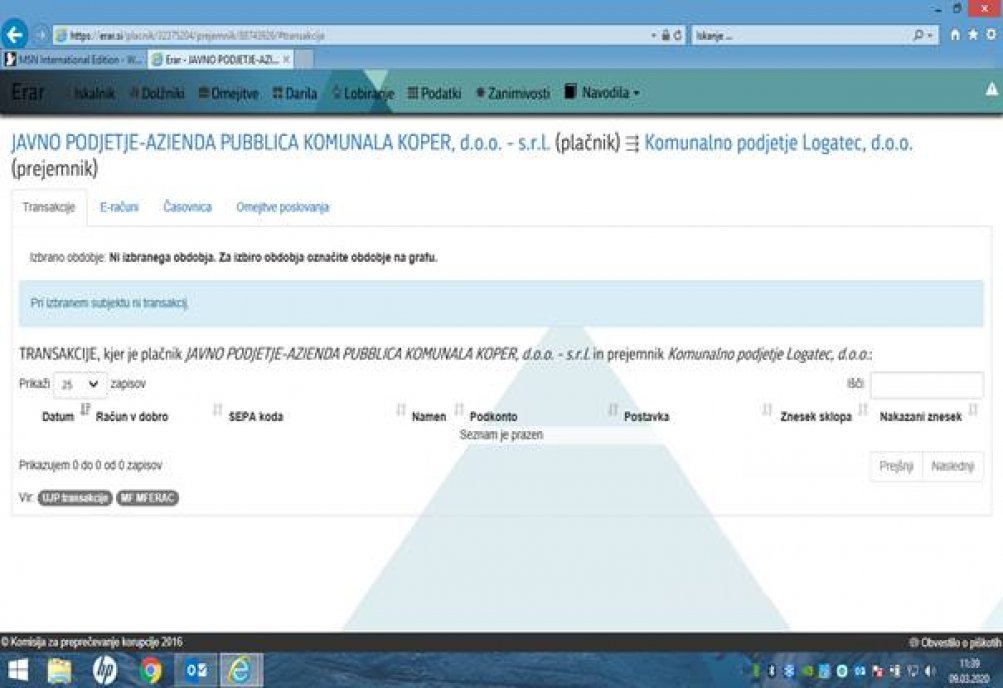Viewport: 1003px width, 688px height.
Task: Open the taskbar clock and date
Action: (x=968, y=671)
